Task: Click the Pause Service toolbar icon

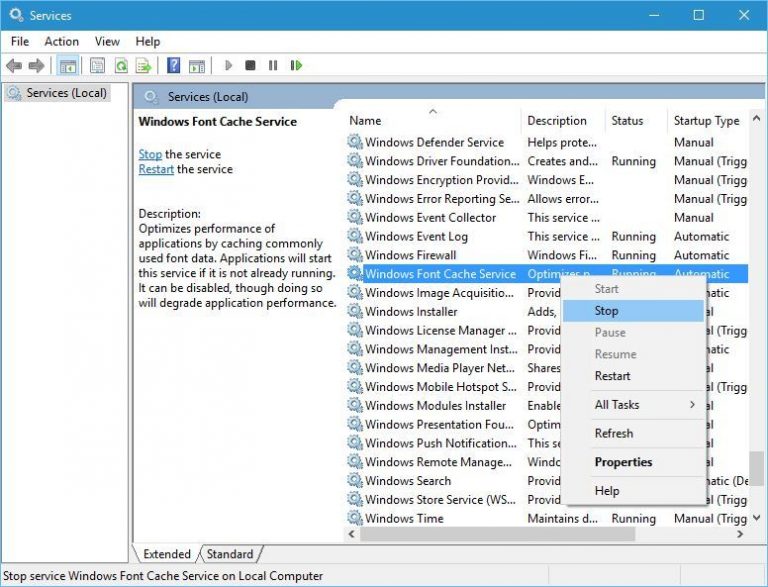Action: (x=273, y=65)
